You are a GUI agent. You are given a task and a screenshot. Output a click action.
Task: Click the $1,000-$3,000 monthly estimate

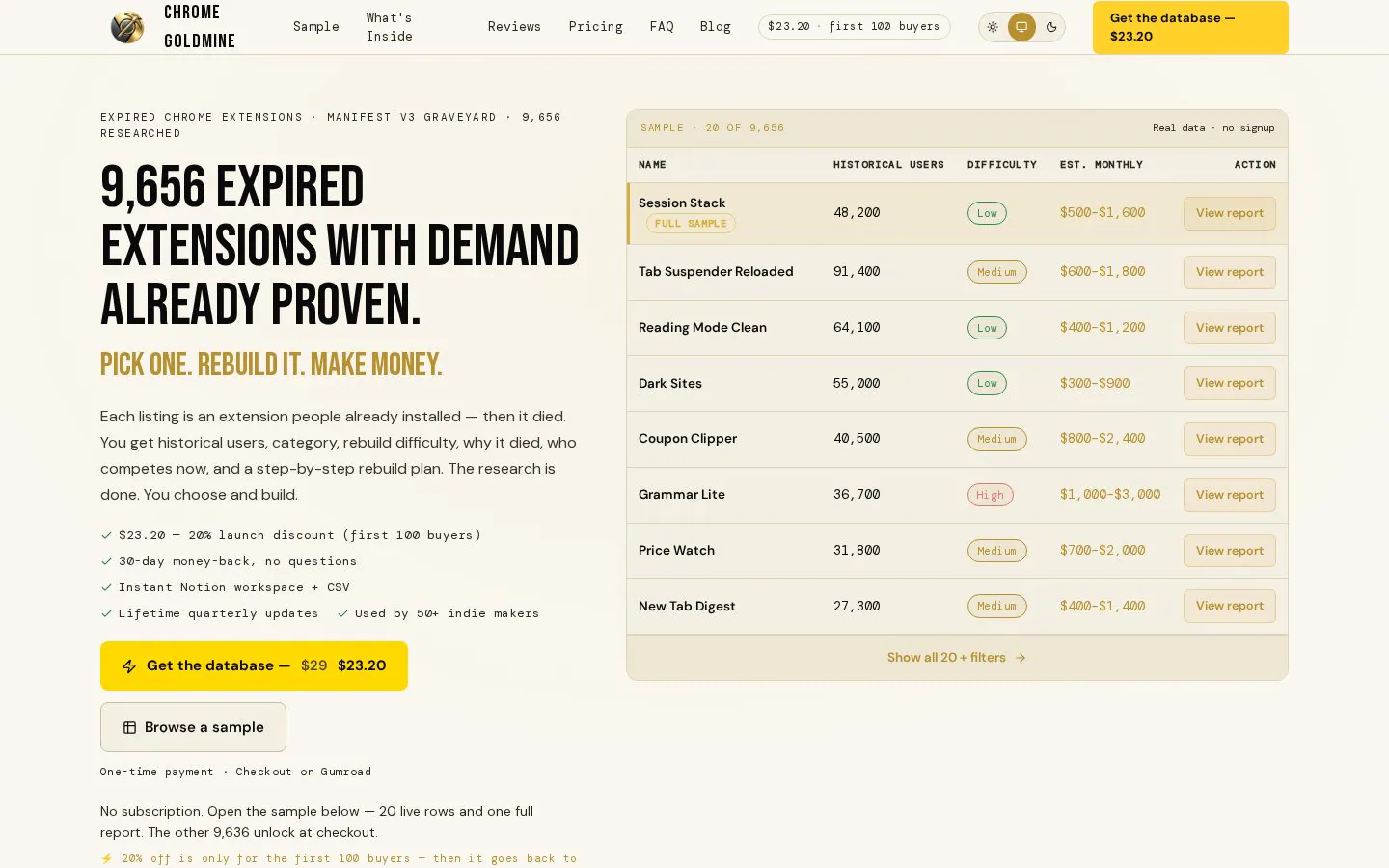[1110, 495]
